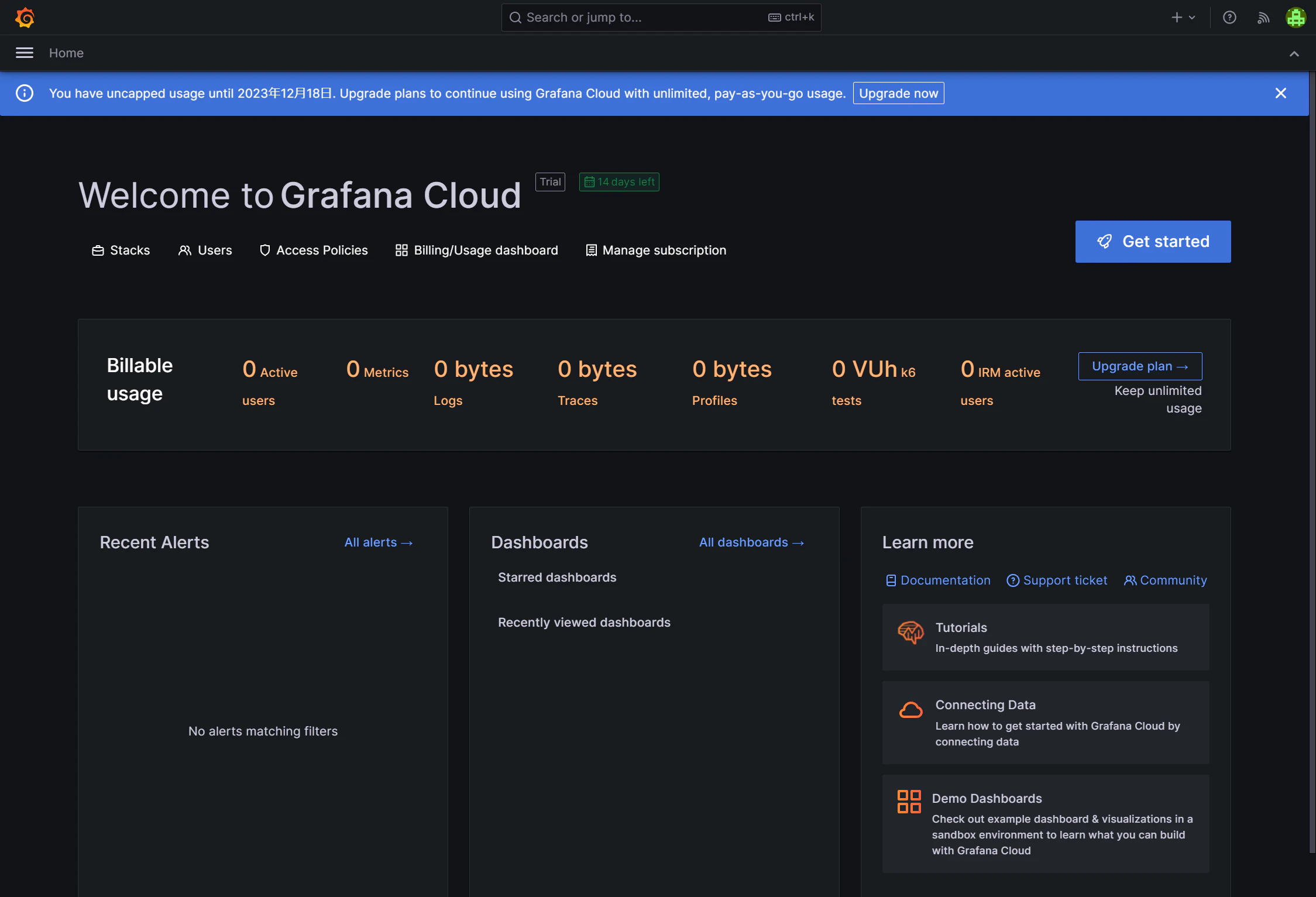Click the Upgrade now button
Image resolution: width=1316 pixels, height=897 pixels.
898,93
